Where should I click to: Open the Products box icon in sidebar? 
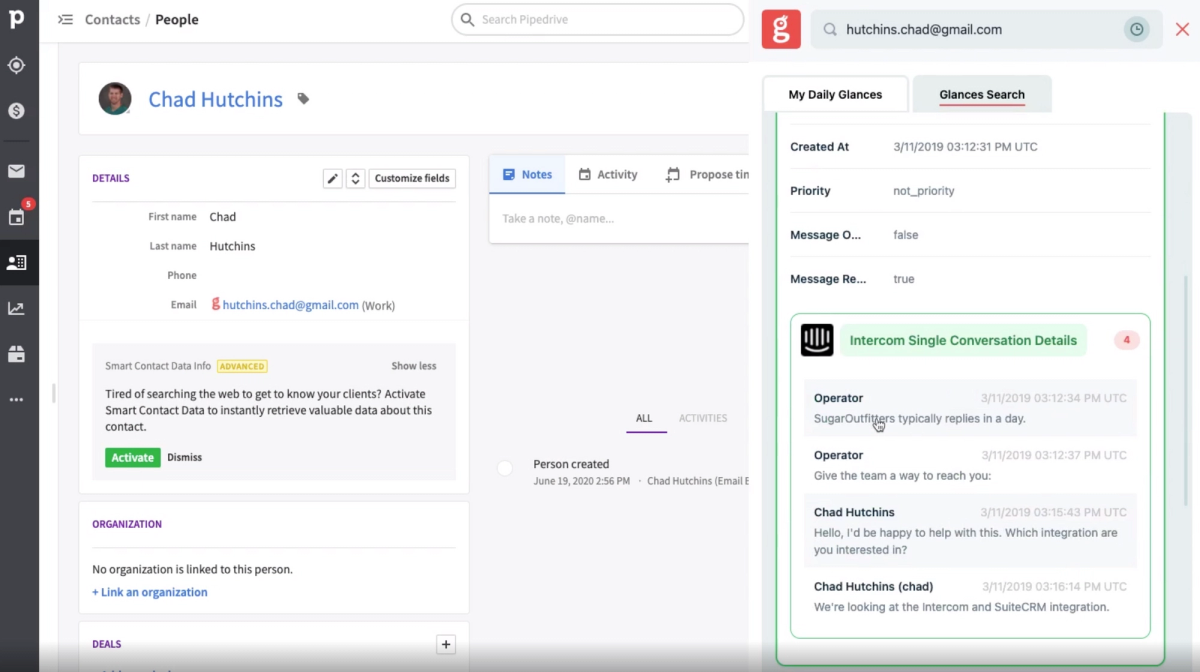click(16, 354)
